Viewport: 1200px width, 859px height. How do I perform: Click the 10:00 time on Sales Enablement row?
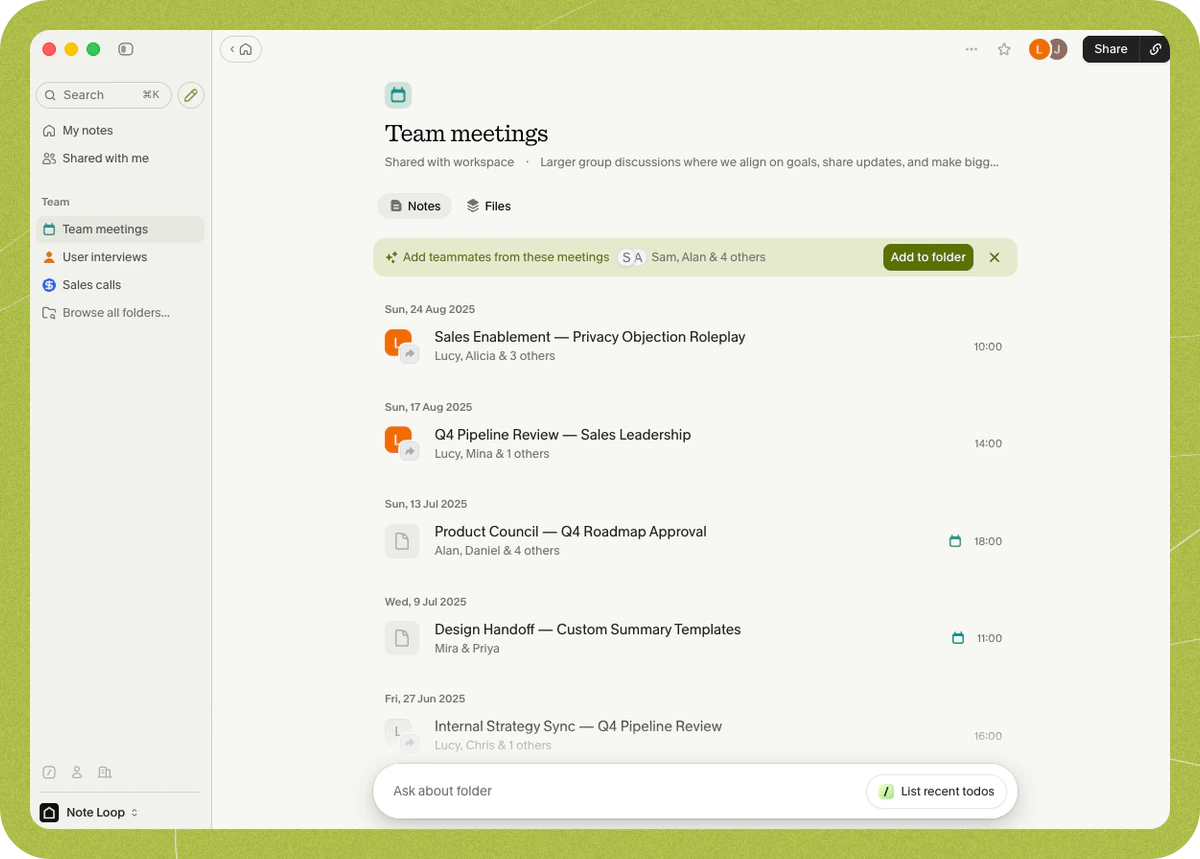(988, 346)
